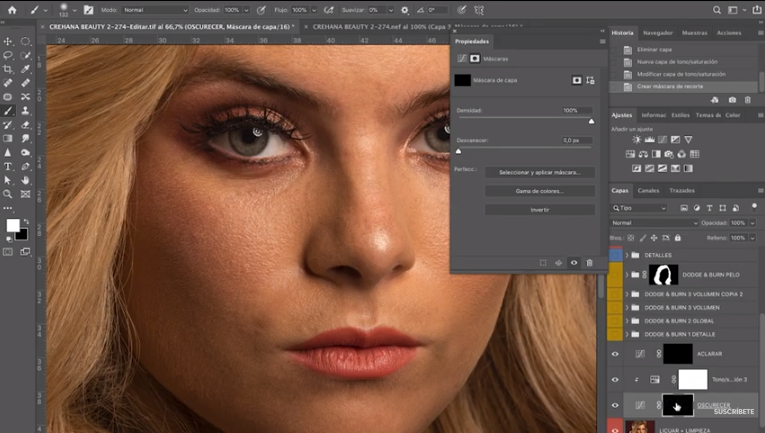The height and width of the screenshot is (433, 765).
Task: Open the Tipo layer filter dropdown
Action: pyautogui.click(x=639, y=208)
